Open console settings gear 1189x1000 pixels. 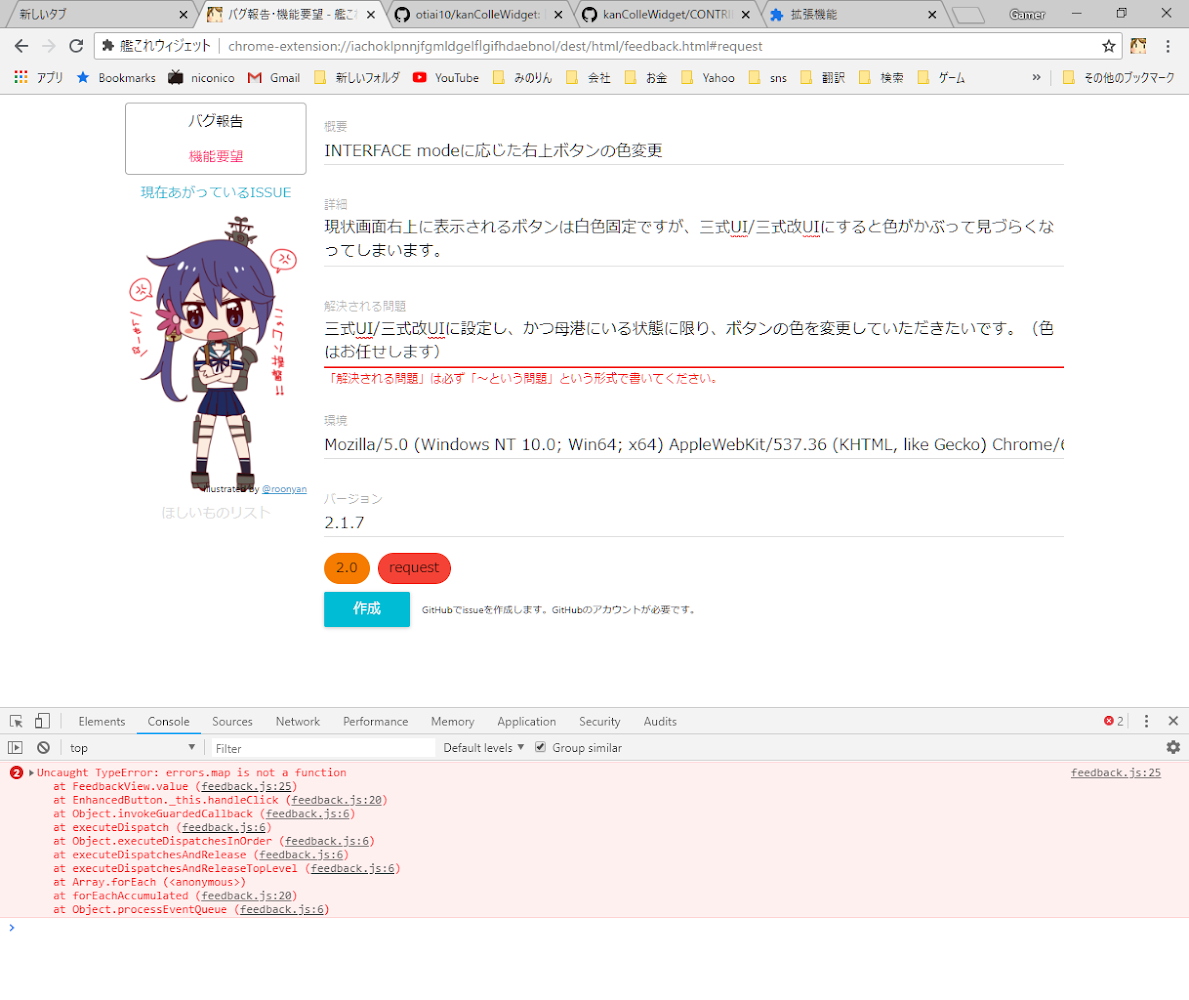click(x=1173, y=748)
